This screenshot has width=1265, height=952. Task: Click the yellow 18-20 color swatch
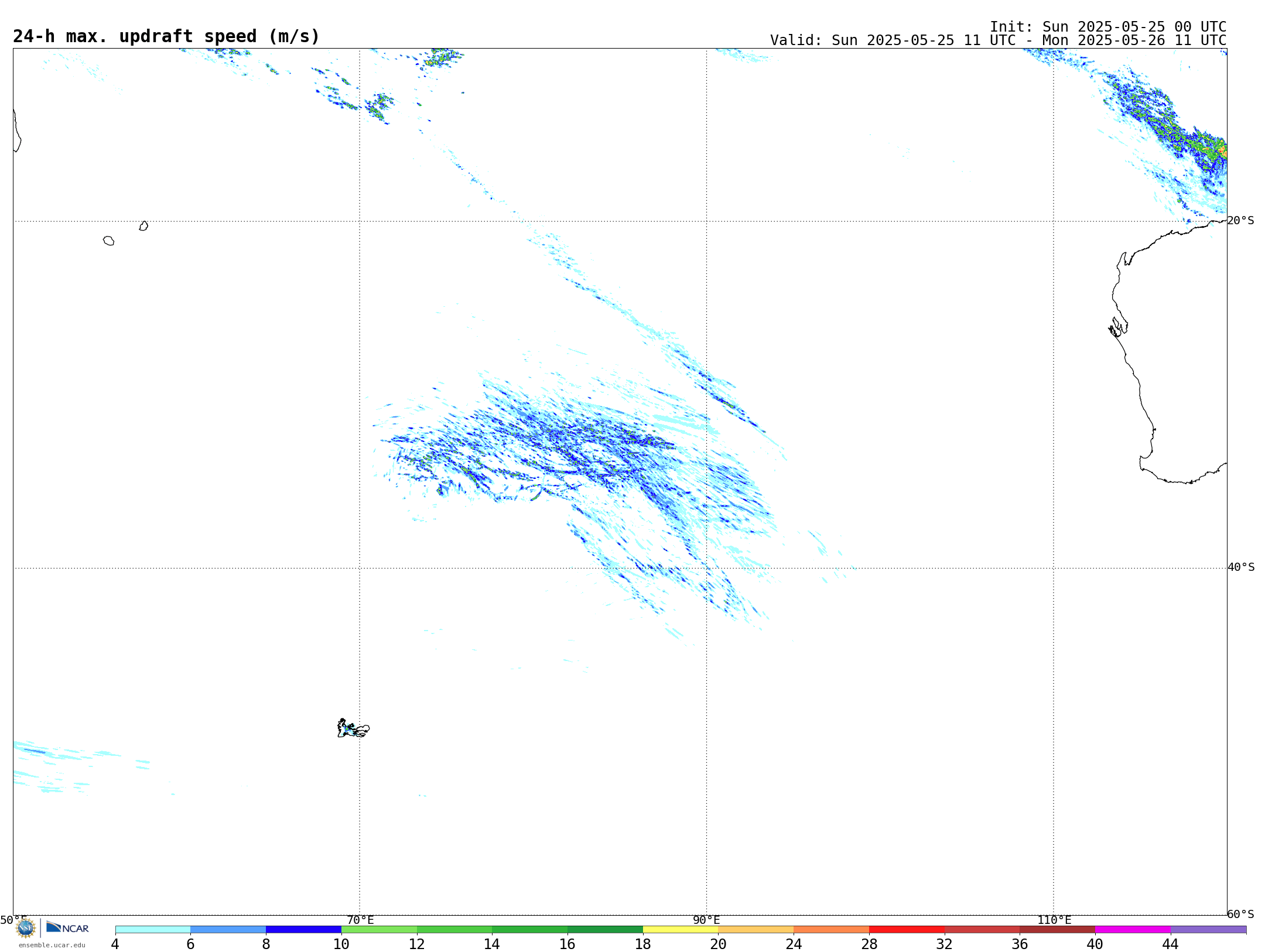click(x=681, y=930)
